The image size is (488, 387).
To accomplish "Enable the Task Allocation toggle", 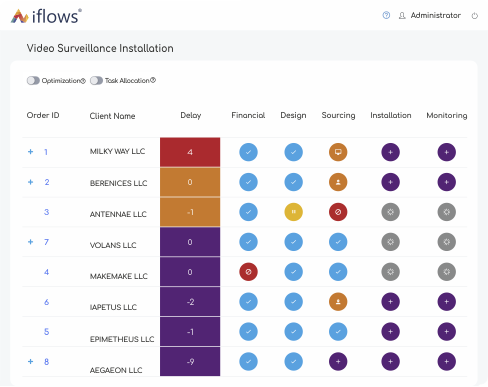I will [96, 81].
